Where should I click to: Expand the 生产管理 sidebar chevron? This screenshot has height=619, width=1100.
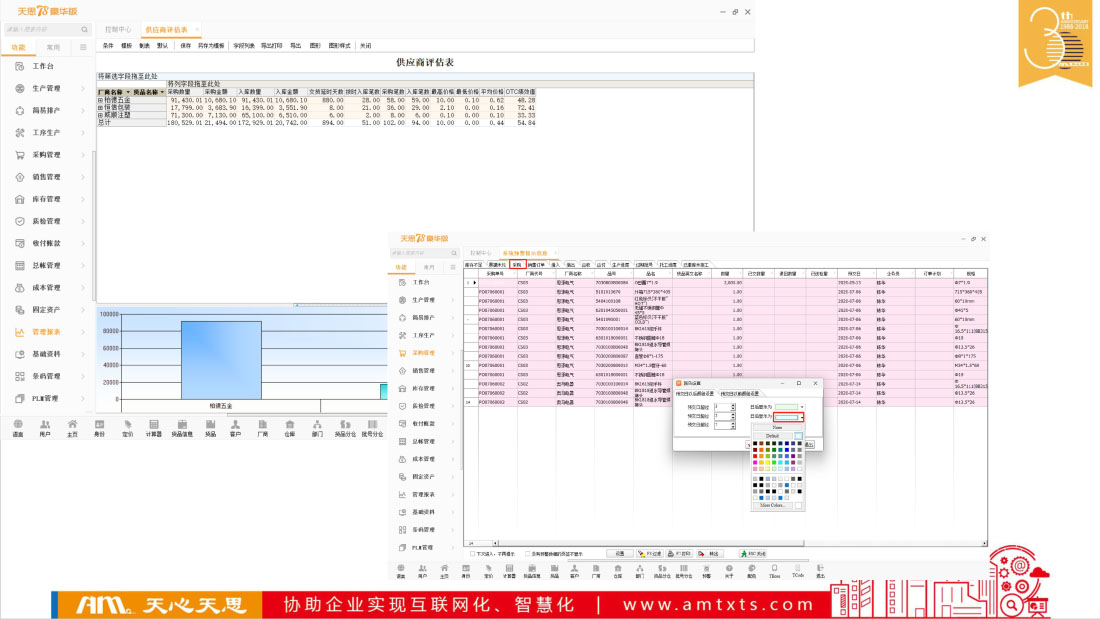tap(83, 89)
